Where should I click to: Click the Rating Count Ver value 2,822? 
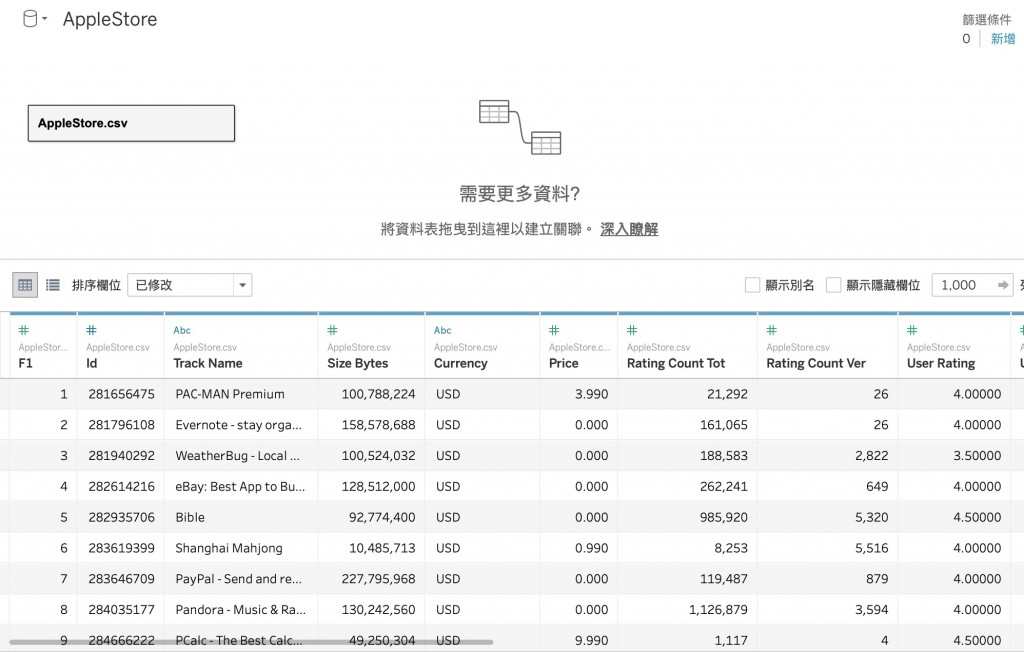[x=871, y=455]
